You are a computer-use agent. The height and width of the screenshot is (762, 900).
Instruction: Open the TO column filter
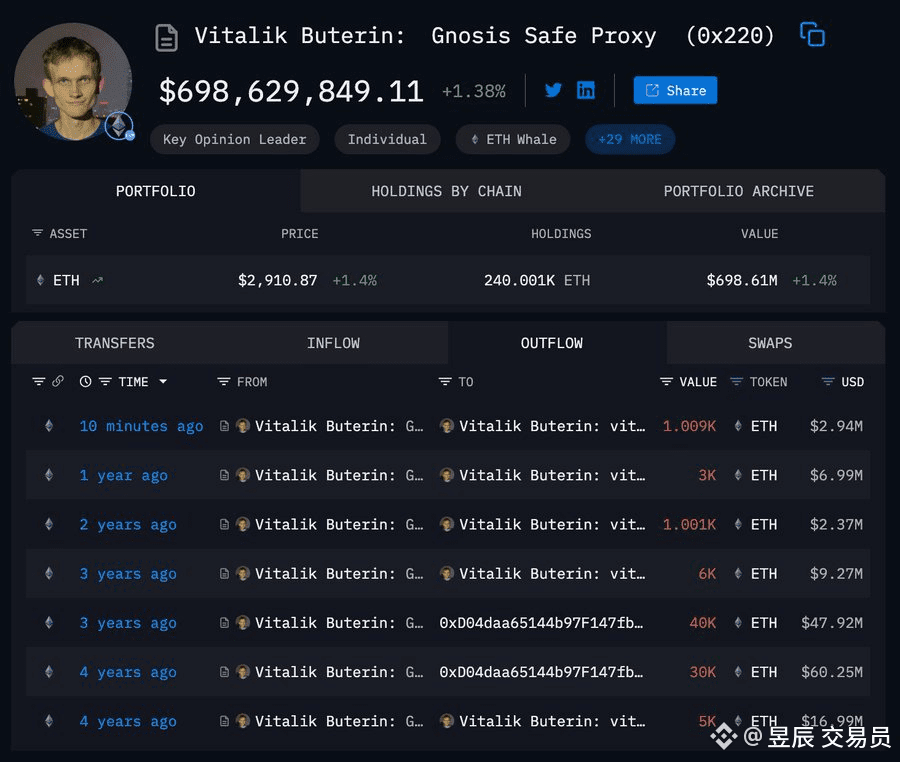click(x=445, y=382)
